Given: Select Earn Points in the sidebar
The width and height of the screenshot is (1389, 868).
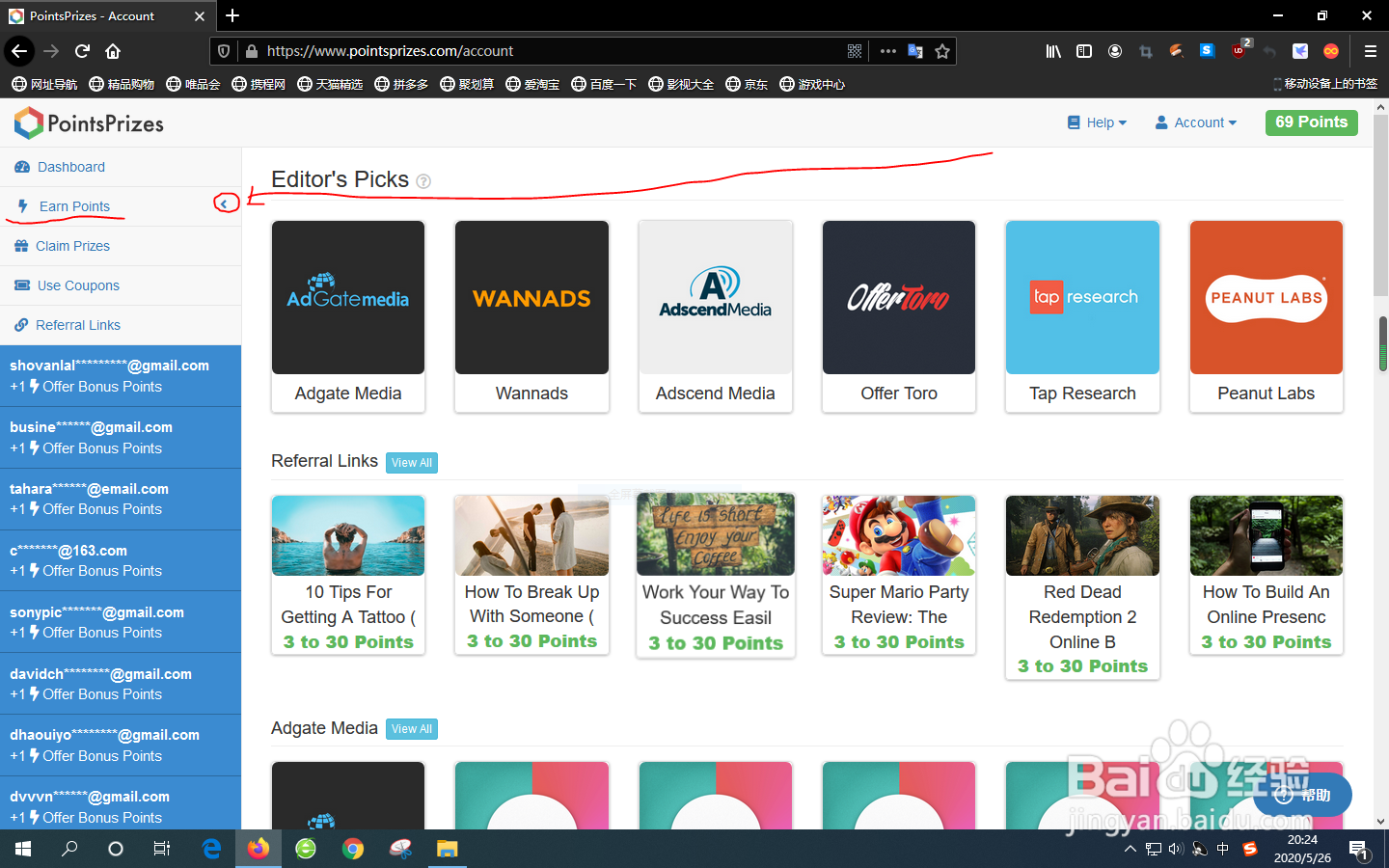Looking at the screenshot, I should (x=121, y=206).
